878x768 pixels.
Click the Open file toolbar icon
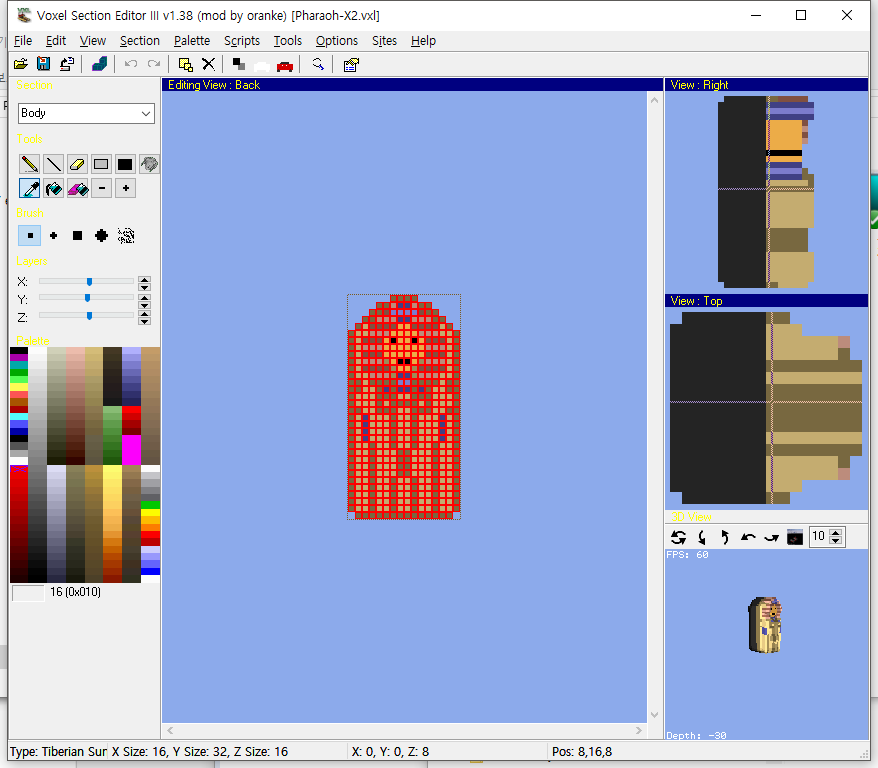21,64
